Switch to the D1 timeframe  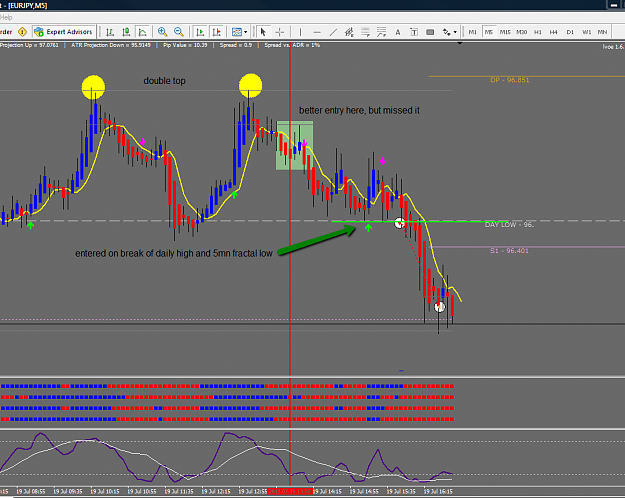[x=570, y=32]
